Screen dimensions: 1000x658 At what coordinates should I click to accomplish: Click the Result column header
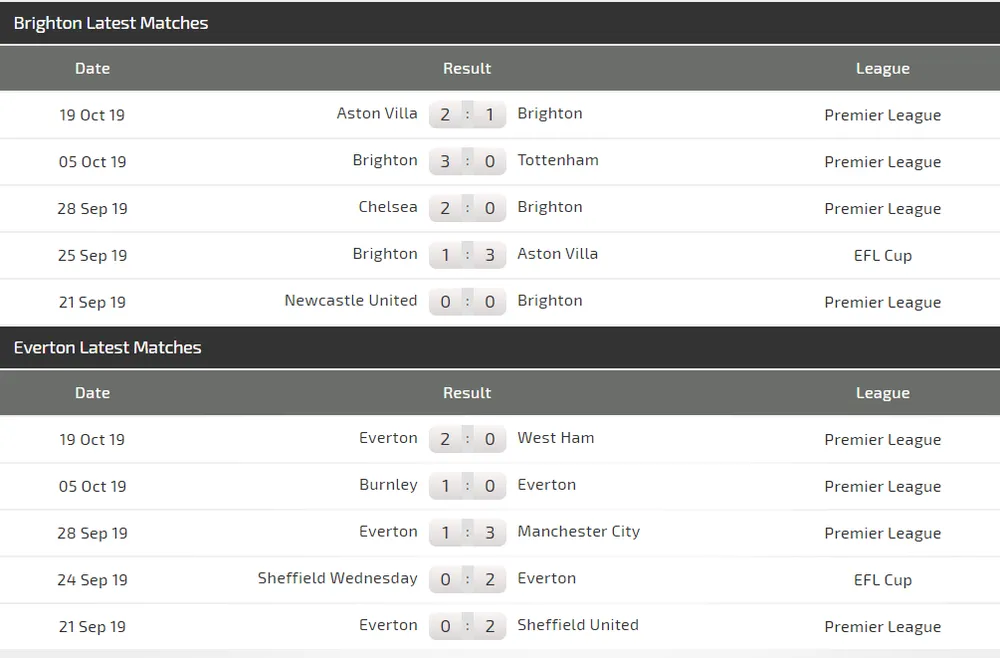[x=467, y=68]
